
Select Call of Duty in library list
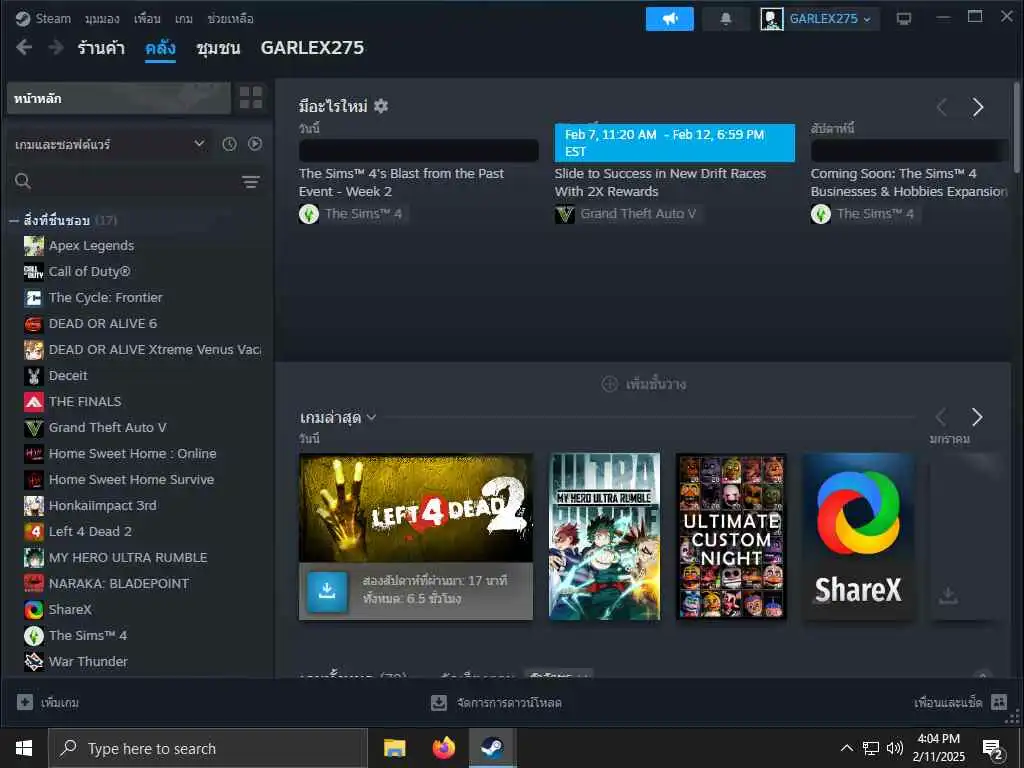(89, 272)
